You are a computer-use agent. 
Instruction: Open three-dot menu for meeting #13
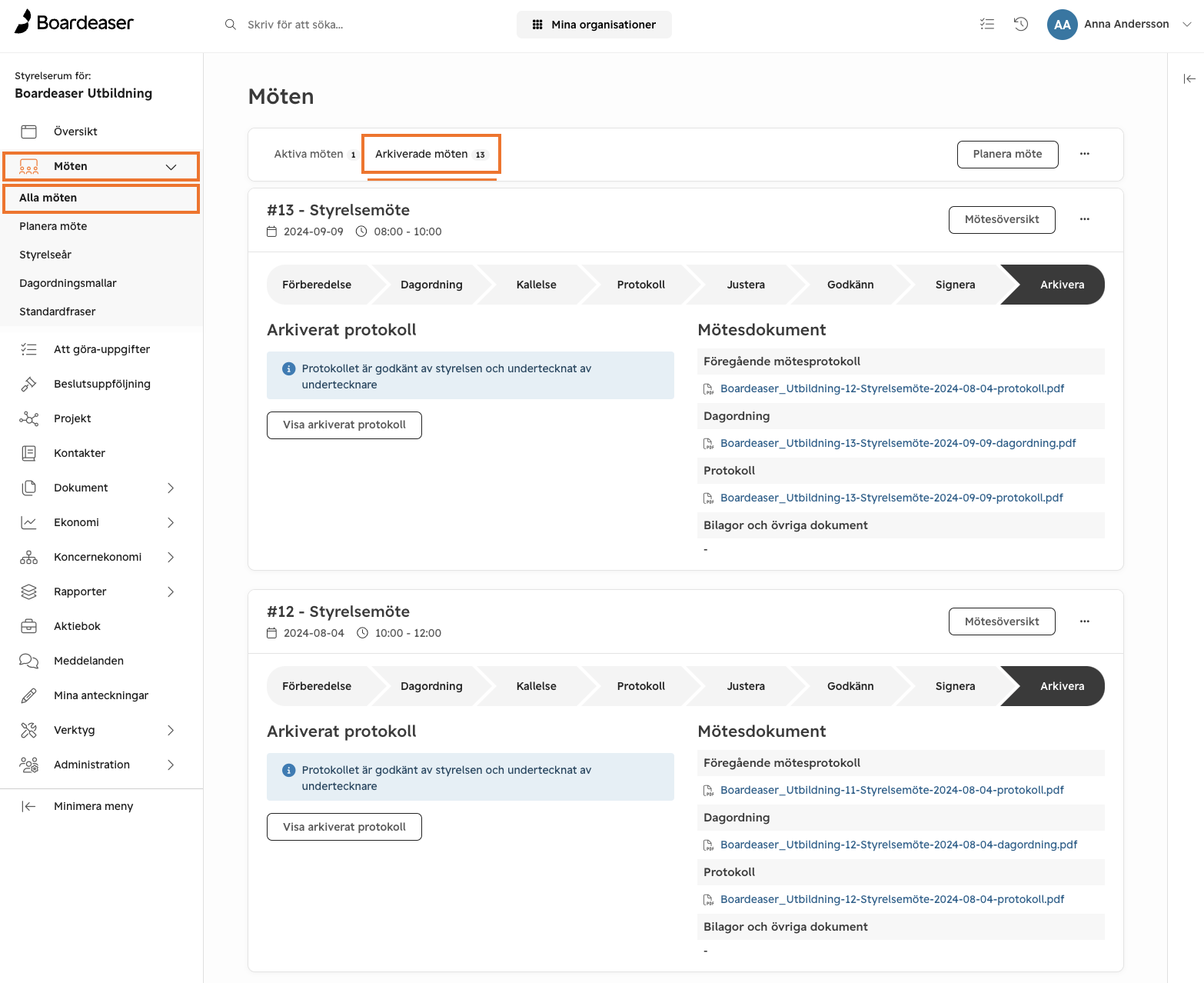(1084, 219)
